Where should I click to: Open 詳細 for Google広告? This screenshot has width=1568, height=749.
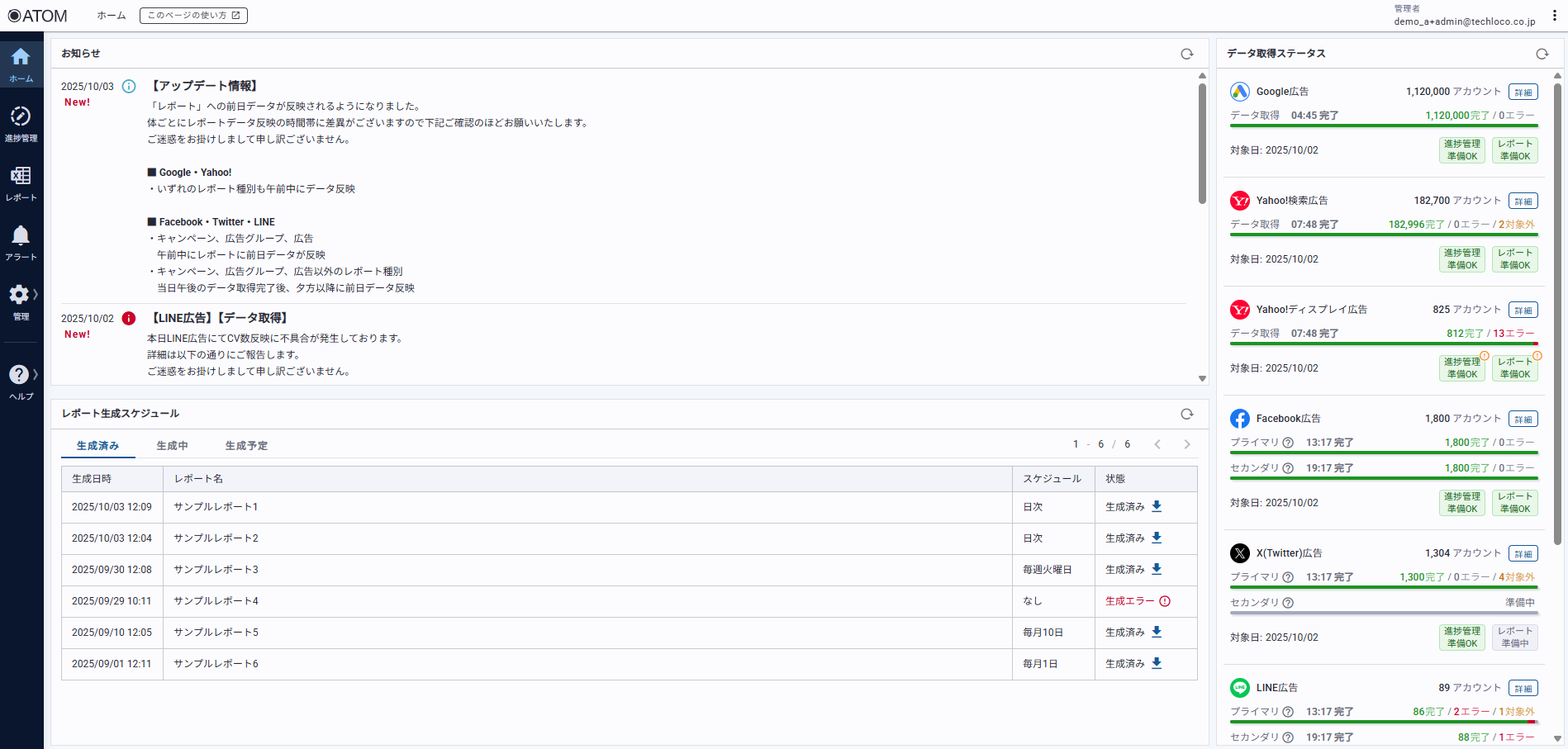pos(1523,92)
